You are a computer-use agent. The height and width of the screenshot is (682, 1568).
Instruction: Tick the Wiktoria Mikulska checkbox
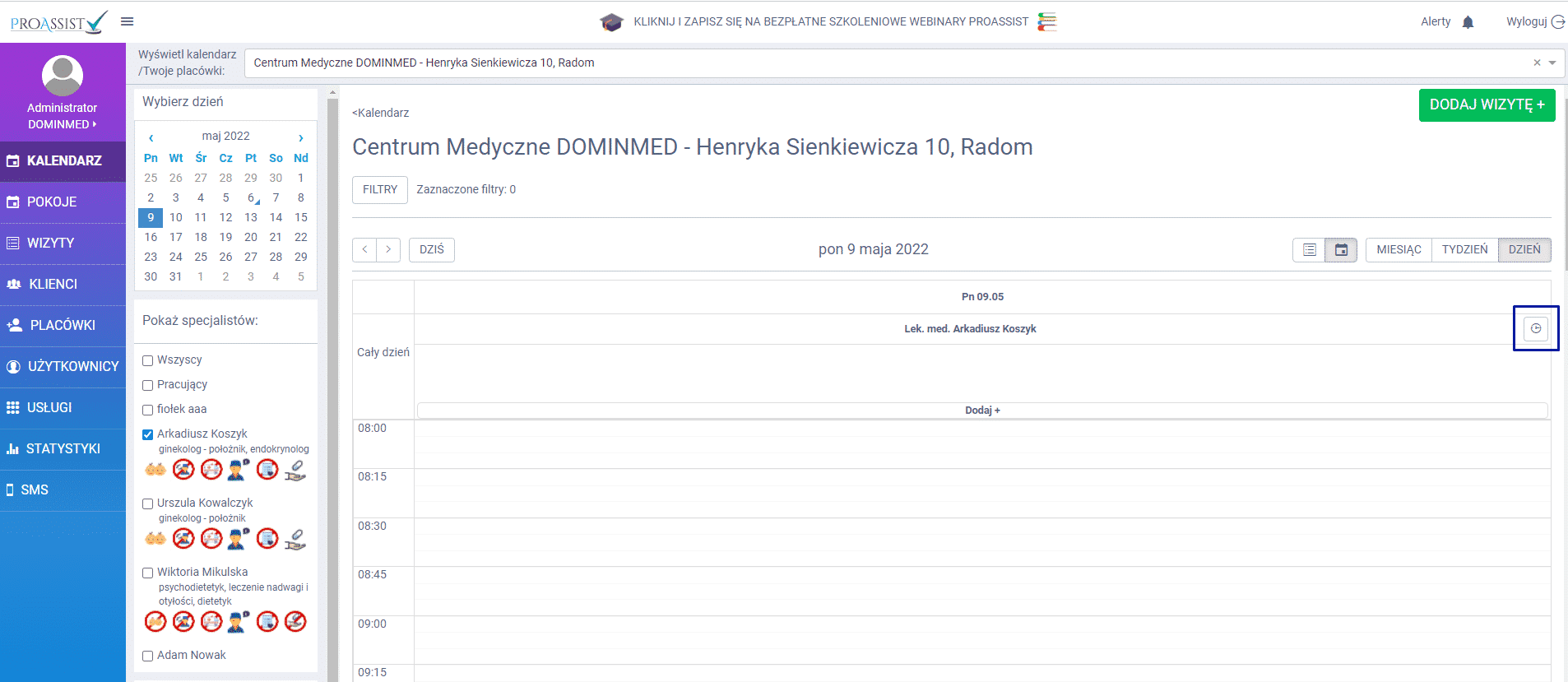[x=148, y=573]
